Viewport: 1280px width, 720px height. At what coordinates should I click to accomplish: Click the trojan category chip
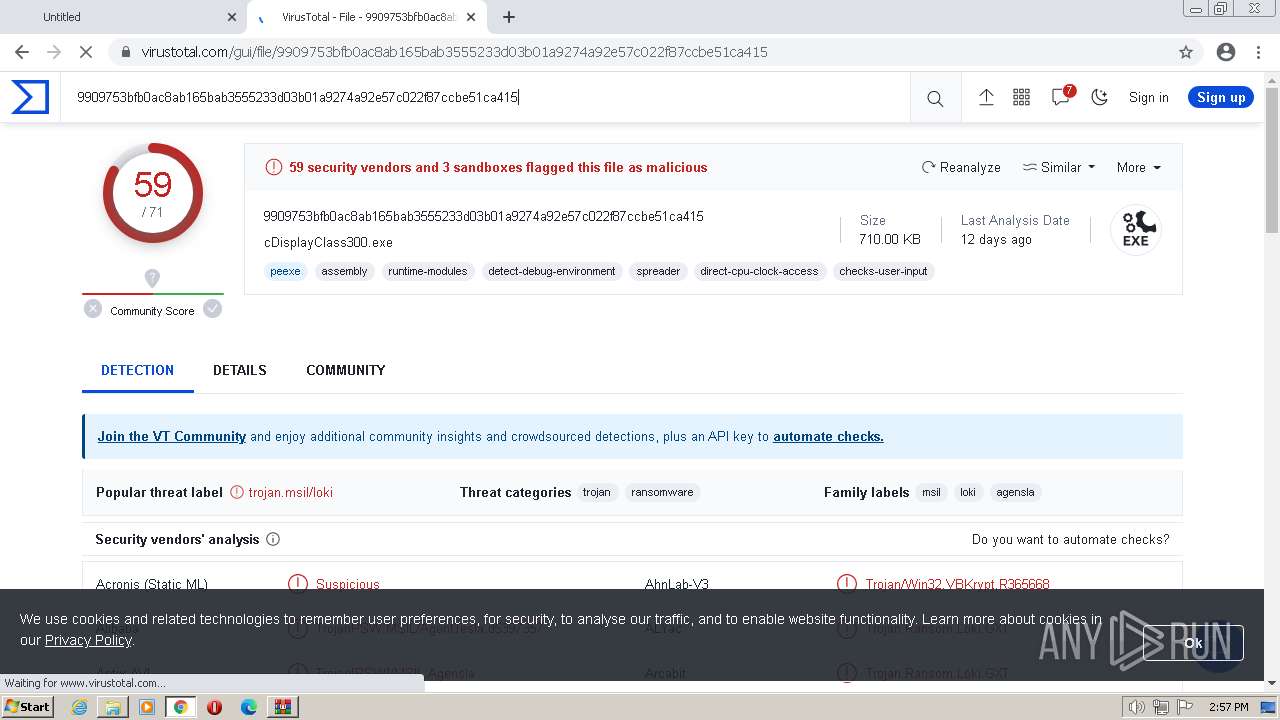click(596, 492)
